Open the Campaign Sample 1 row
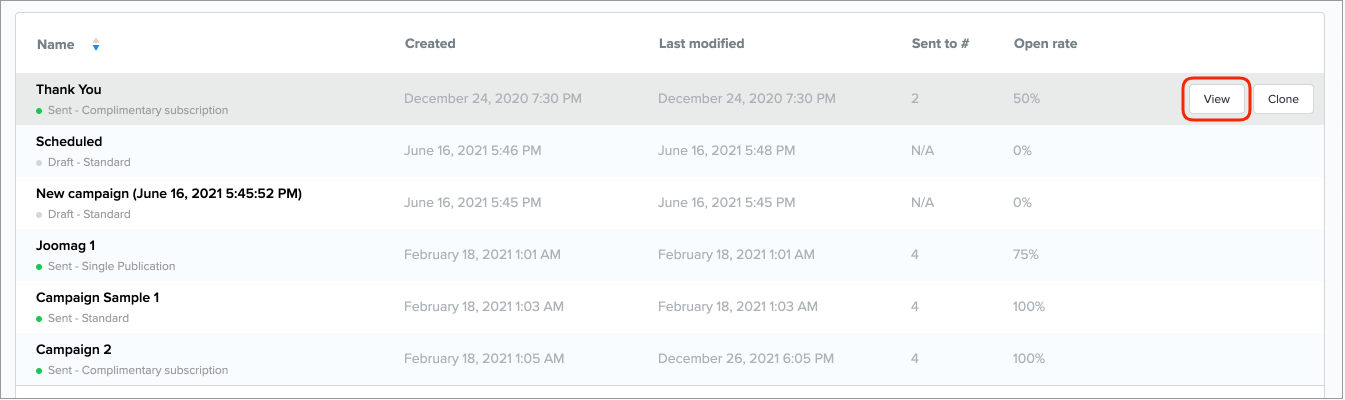Screen dimensions: 1345x400 tap(97, 298)
